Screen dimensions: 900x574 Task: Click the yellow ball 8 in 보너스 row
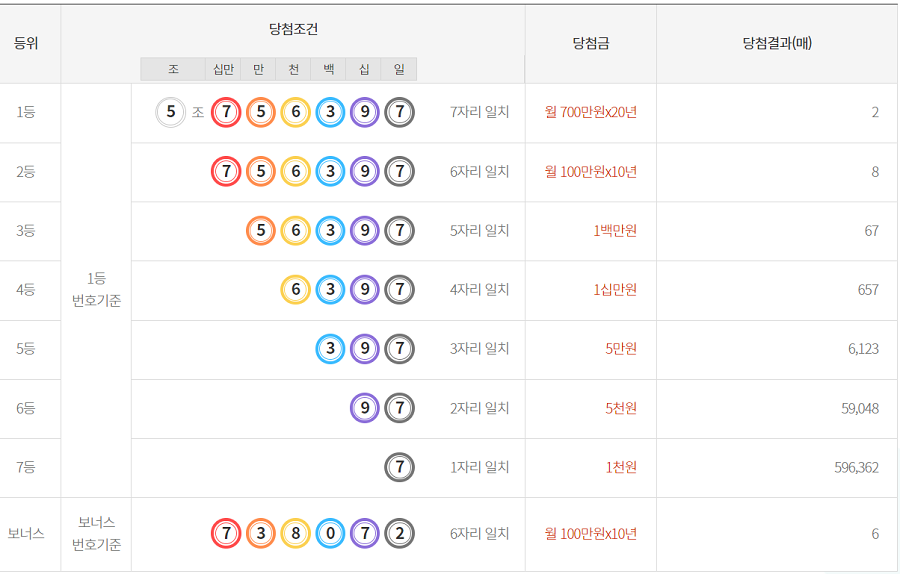tap(295, 534)
